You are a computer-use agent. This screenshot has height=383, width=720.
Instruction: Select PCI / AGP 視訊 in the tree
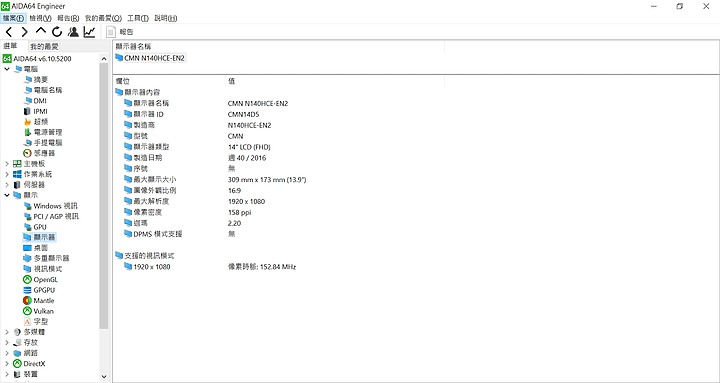point(51,216)
